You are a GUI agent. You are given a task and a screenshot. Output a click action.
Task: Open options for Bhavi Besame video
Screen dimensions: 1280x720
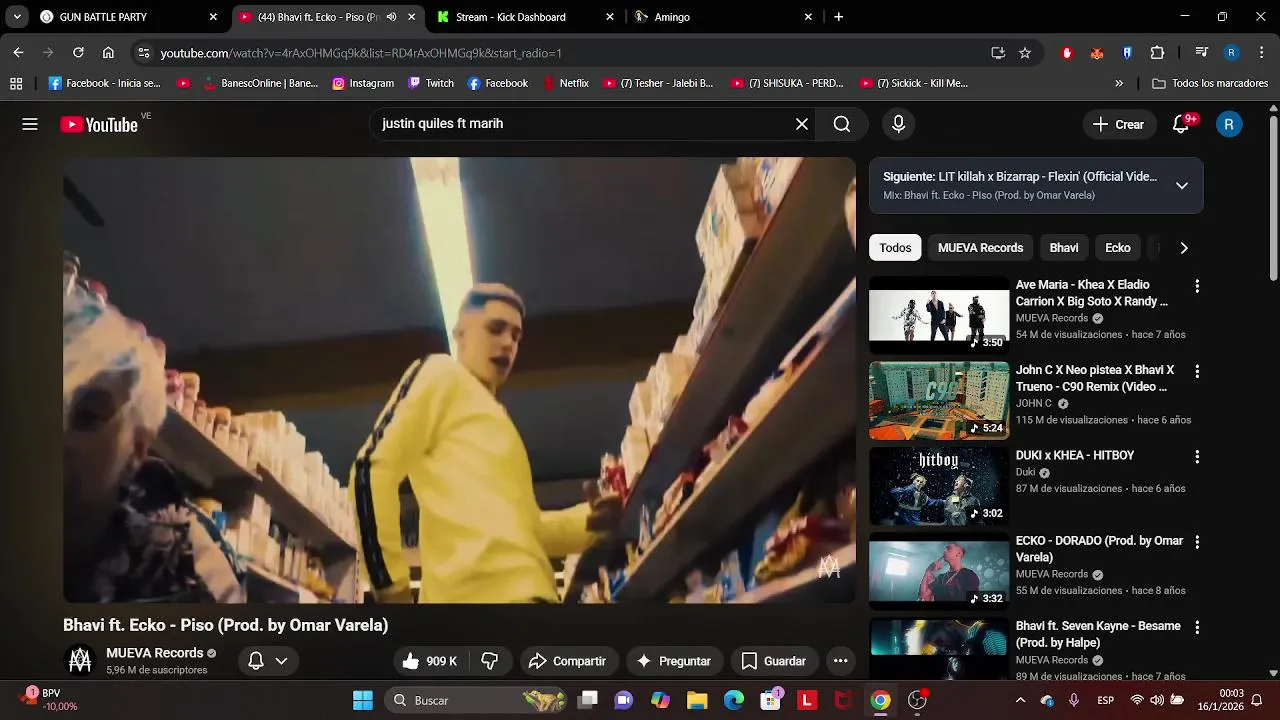[1197, 627]
